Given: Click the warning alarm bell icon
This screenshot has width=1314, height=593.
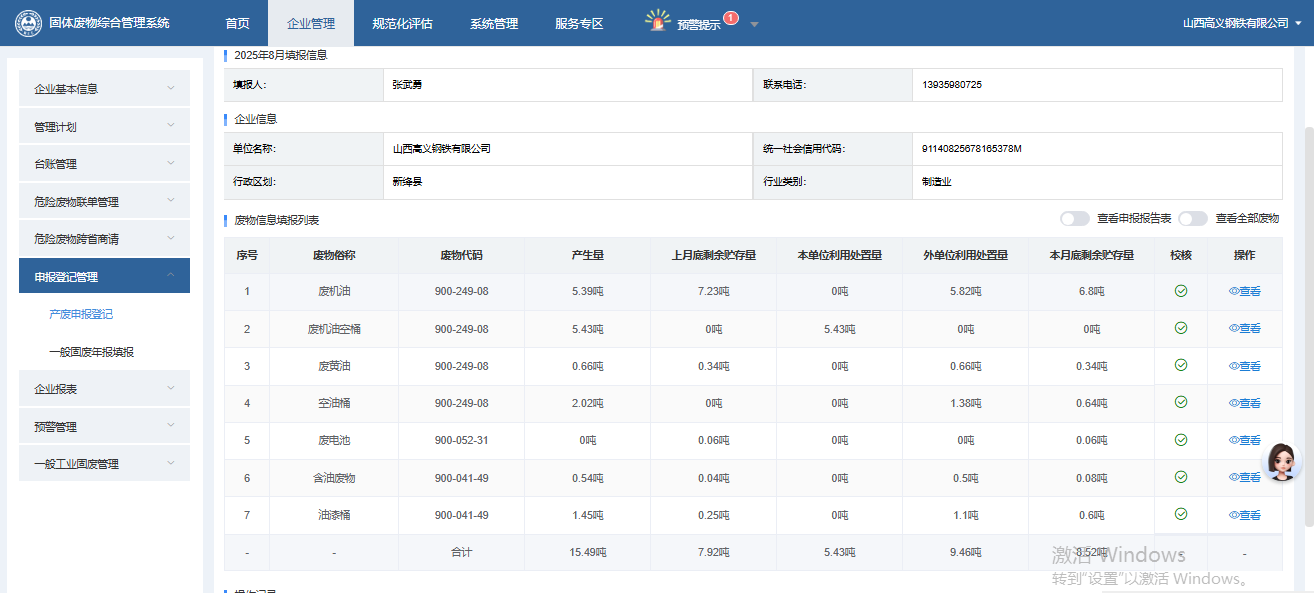Looking at the screenshot, I should coord(657,21).
